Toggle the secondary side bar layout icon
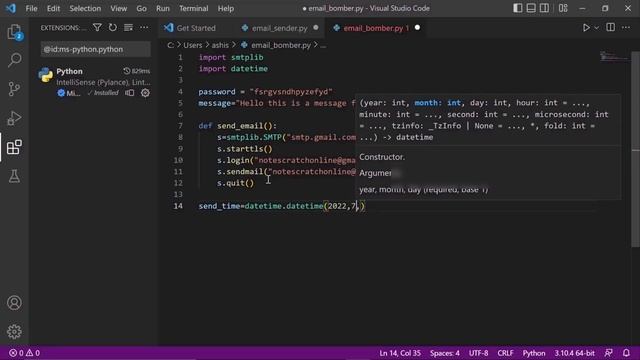640x360 pixels. pyautogui.click(x=544, y=8)
